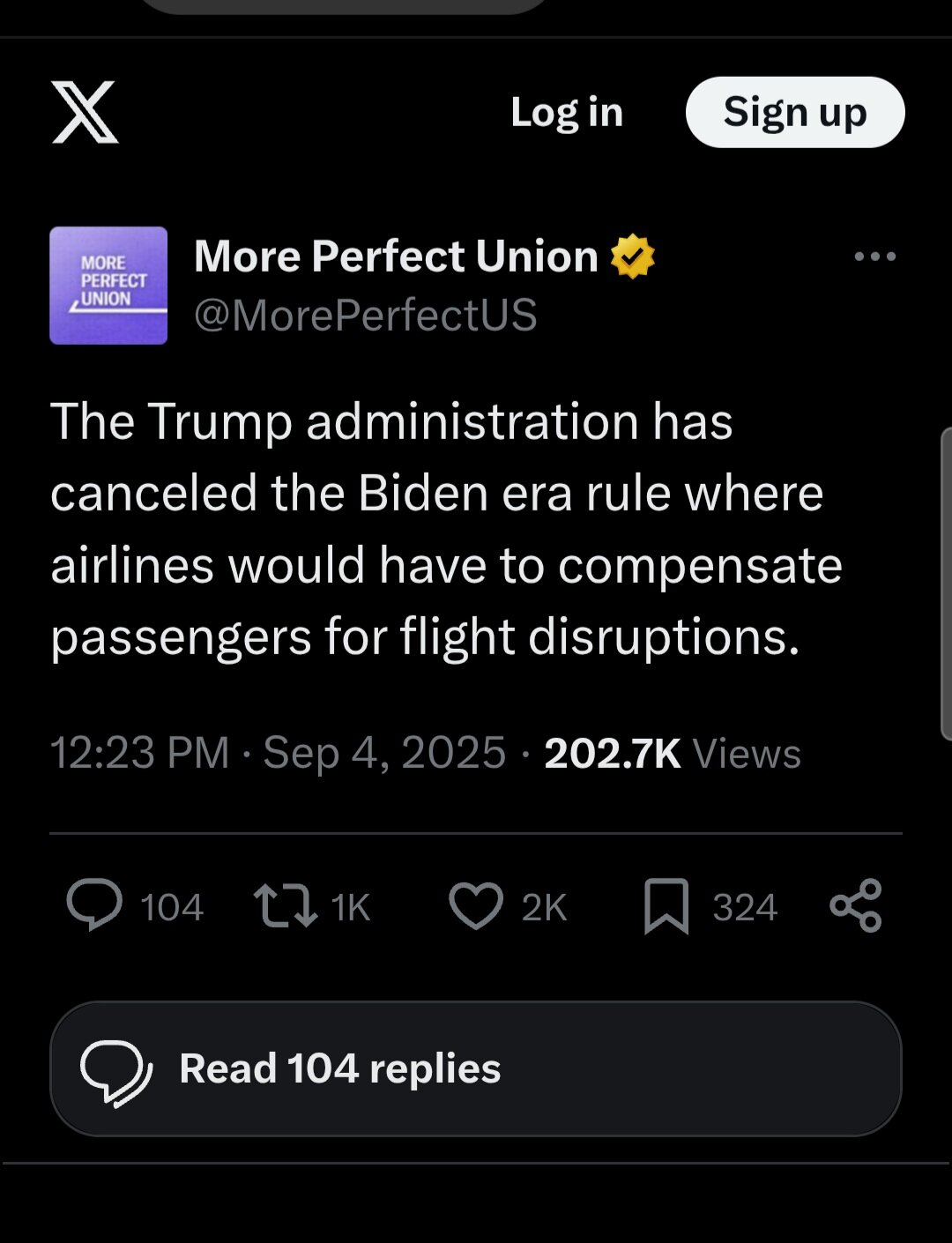Click the share post icon
952x1243 pixels.
coord(856,905)
